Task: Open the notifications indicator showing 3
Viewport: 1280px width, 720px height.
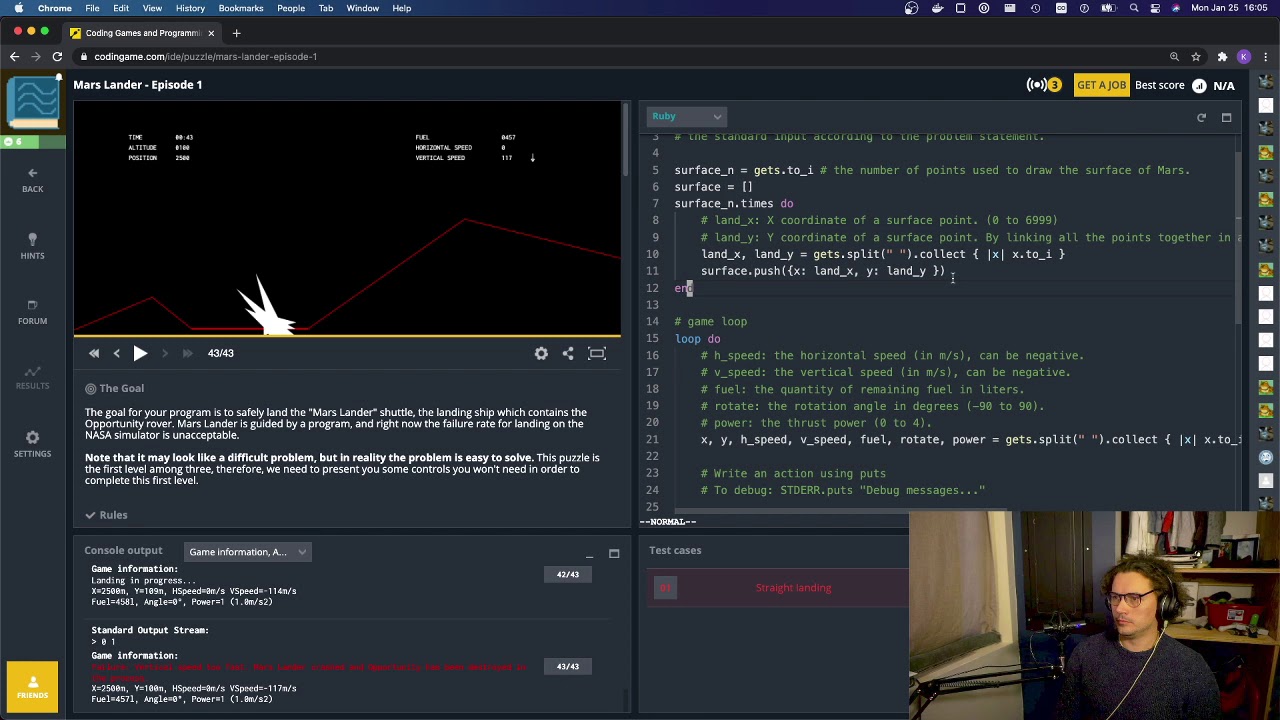Action: tap(1045, 85)
